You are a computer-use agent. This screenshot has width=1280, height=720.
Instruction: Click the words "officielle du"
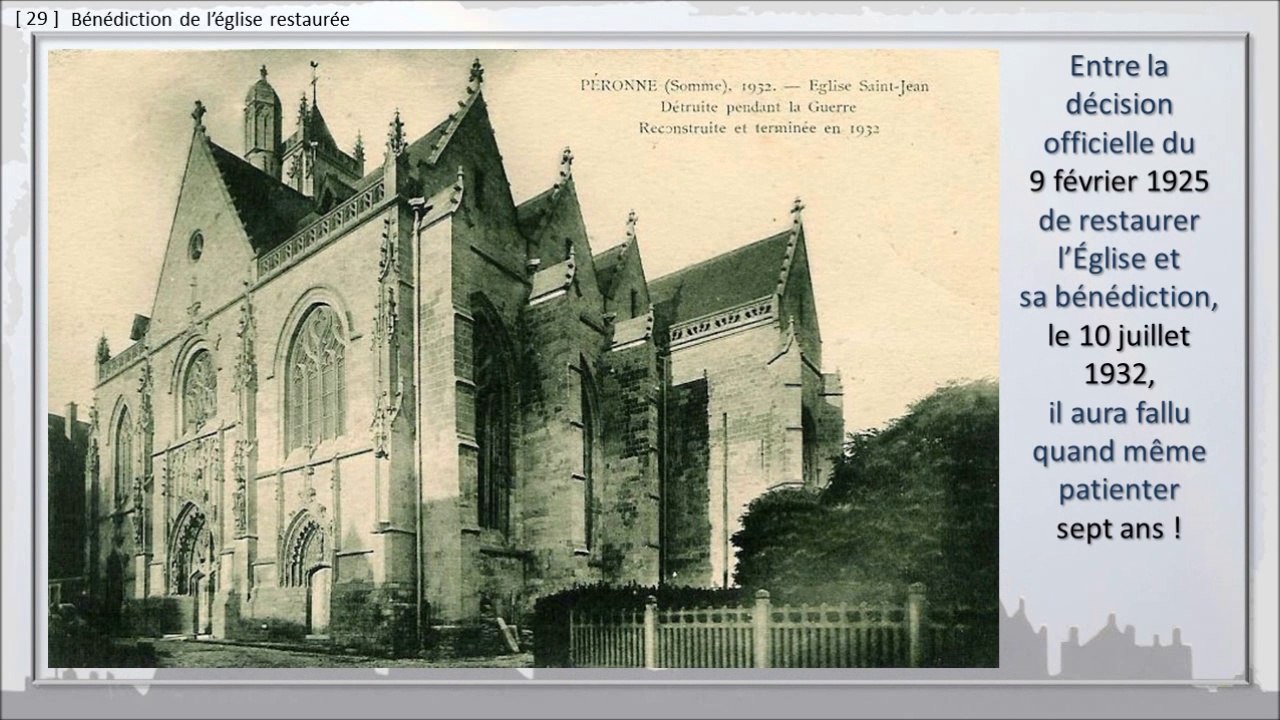(x=1120, y=144)
